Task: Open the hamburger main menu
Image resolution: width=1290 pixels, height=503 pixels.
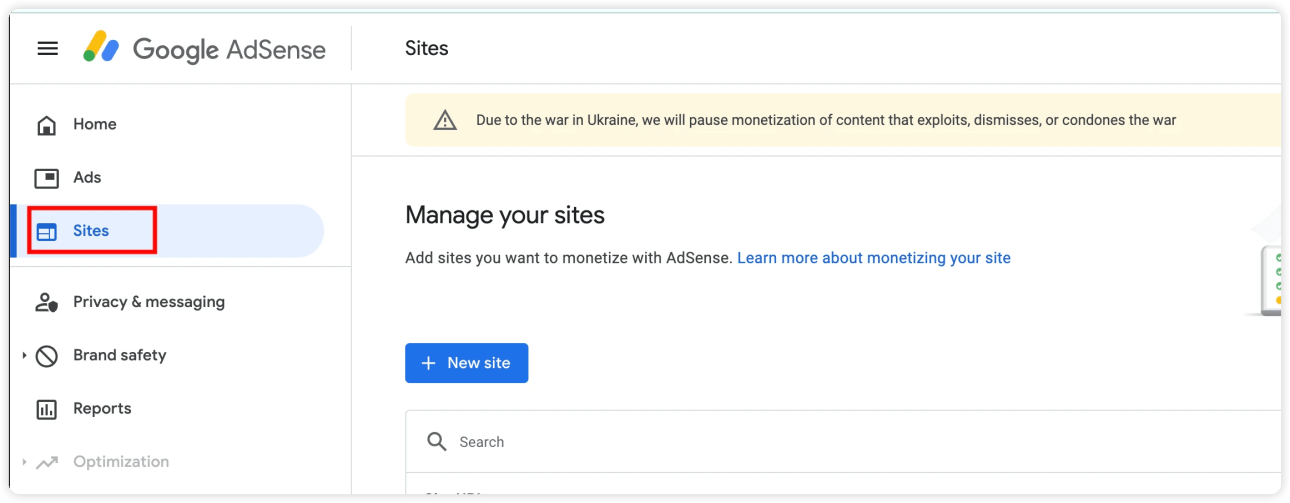Action: click(47, 48)
